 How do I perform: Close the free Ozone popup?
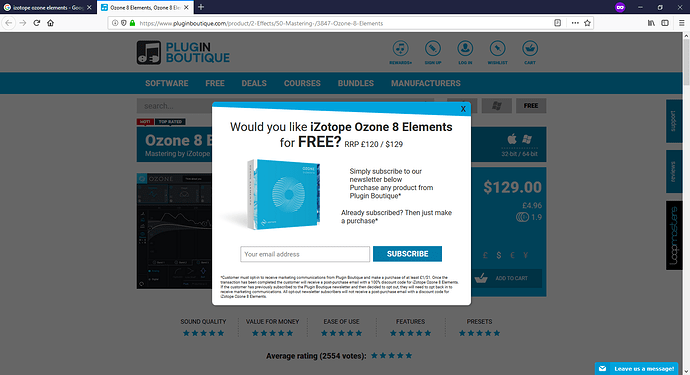[463, 109]
